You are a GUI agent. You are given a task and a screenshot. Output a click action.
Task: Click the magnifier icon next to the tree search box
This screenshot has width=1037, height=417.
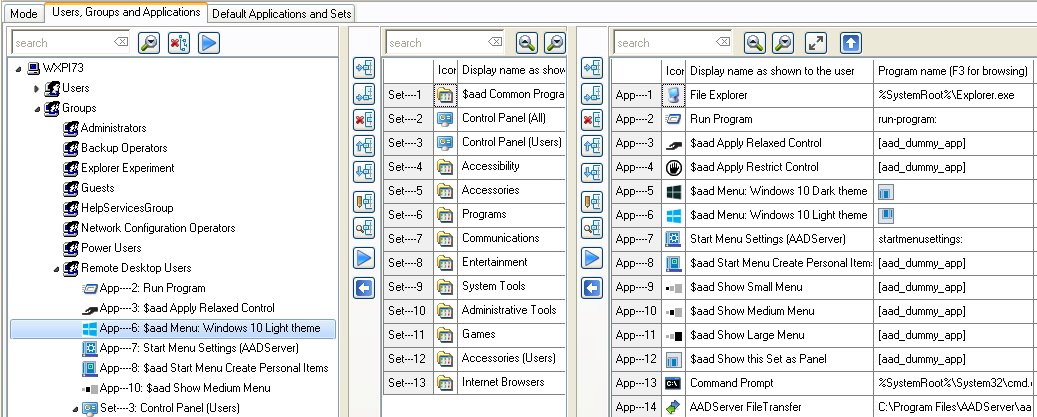point(148,43)
